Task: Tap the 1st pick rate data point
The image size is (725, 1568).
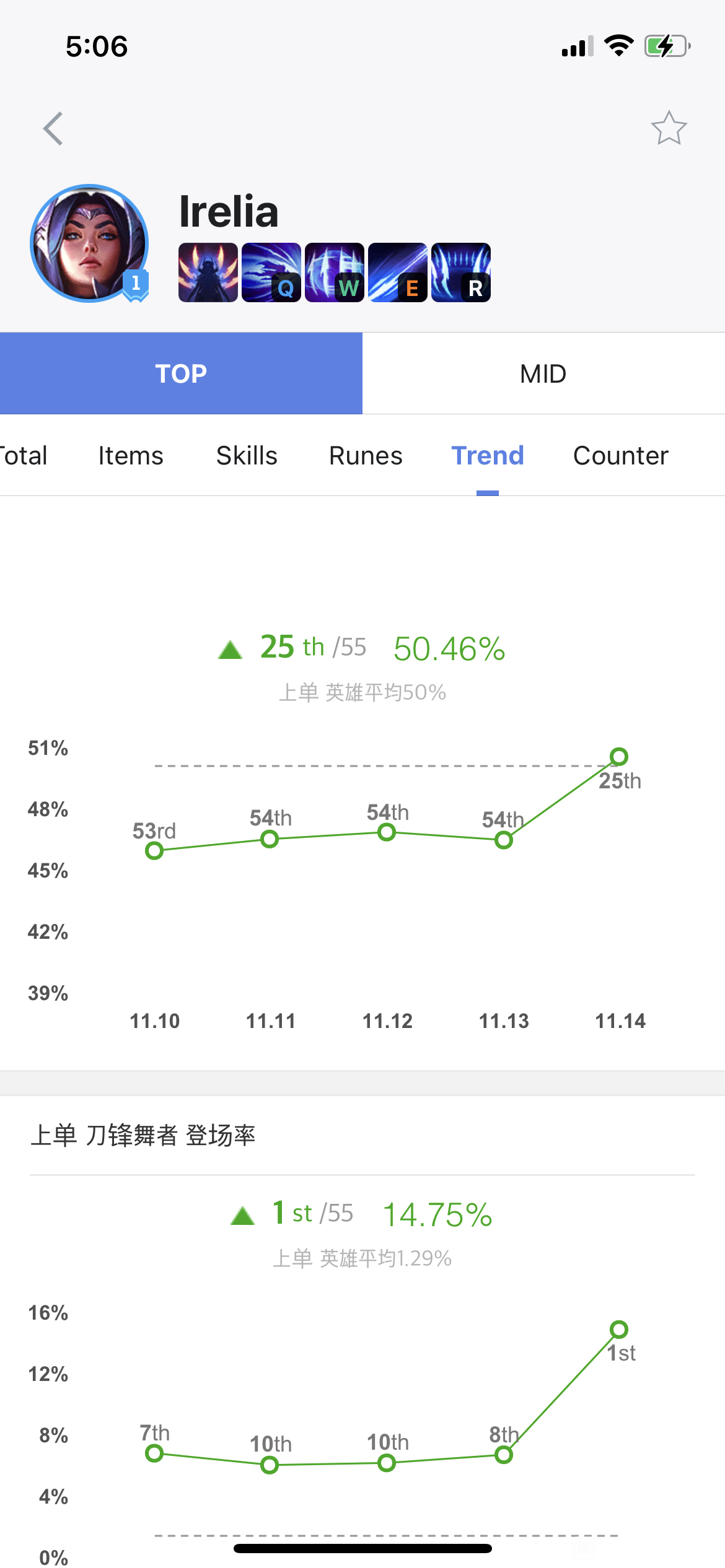Action: (x=619, y=1329)
